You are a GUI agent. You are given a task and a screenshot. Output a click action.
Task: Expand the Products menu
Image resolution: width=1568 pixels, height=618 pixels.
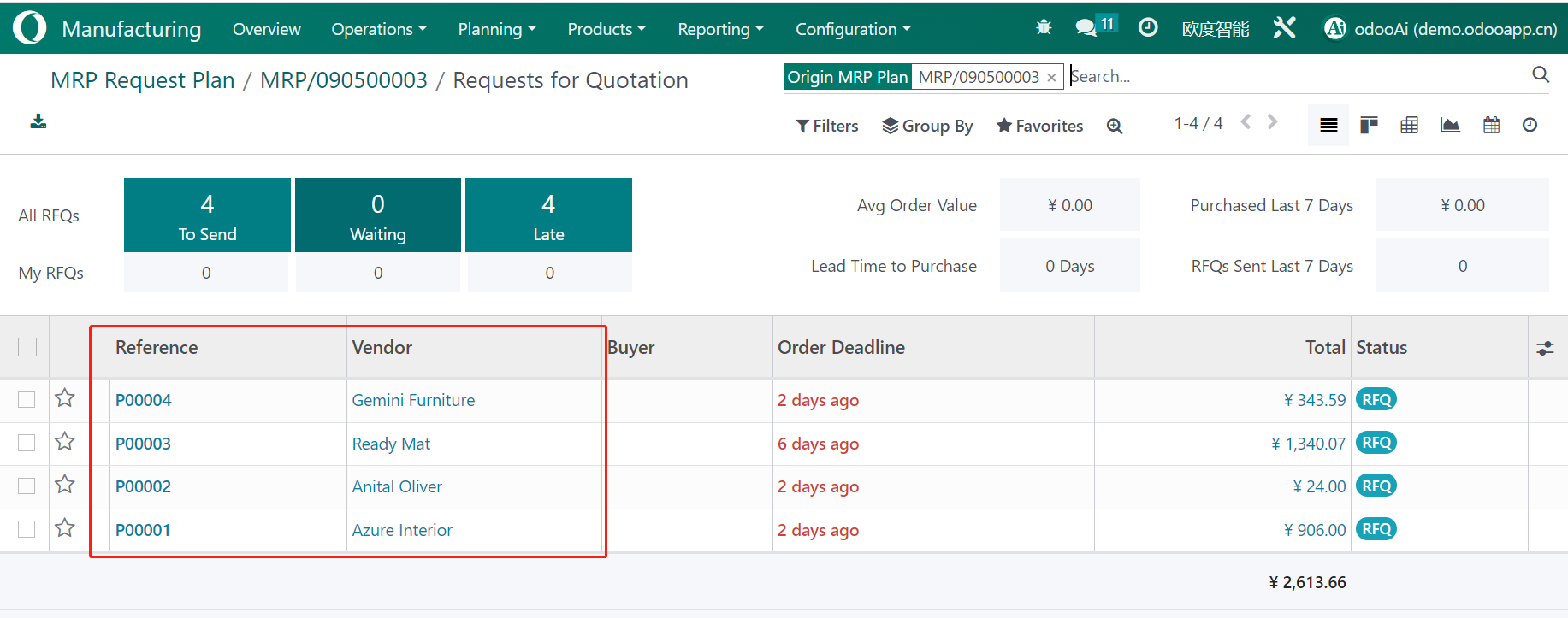(606, 29)
